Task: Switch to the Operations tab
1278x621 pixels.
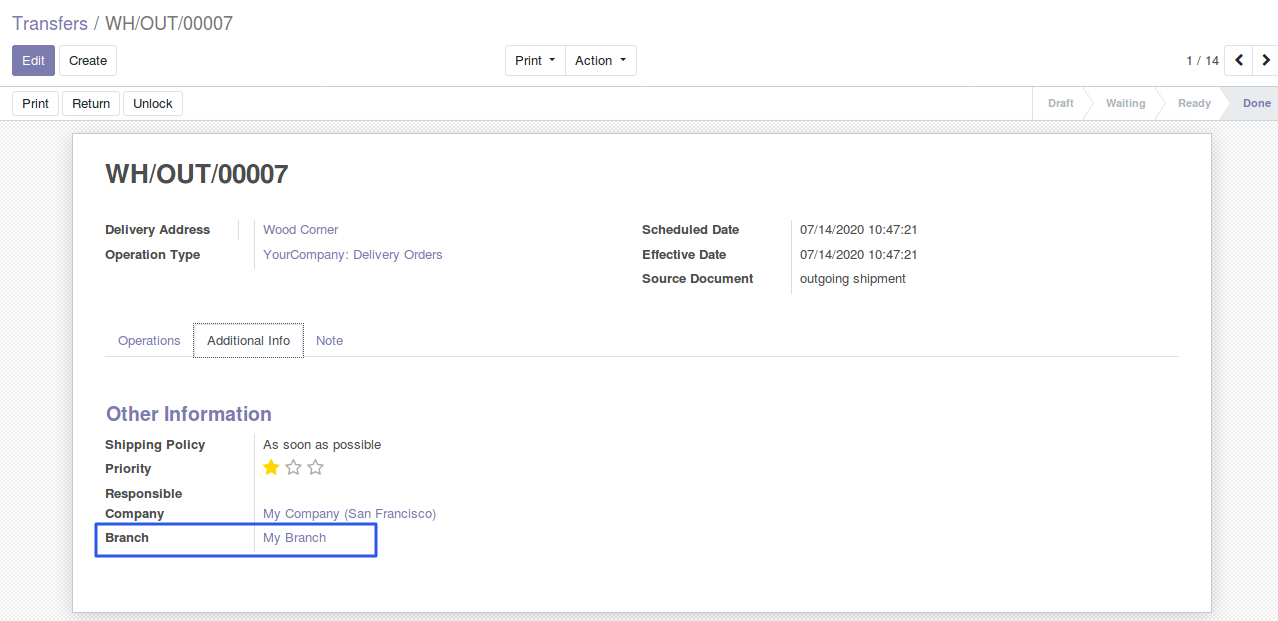Action: point(149,341)
